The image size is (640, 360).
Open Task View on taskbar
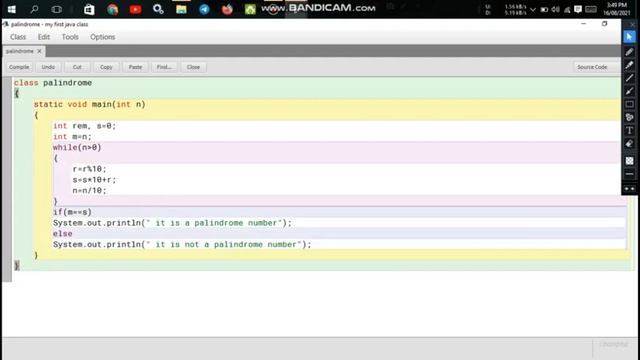tap(57, 9)
